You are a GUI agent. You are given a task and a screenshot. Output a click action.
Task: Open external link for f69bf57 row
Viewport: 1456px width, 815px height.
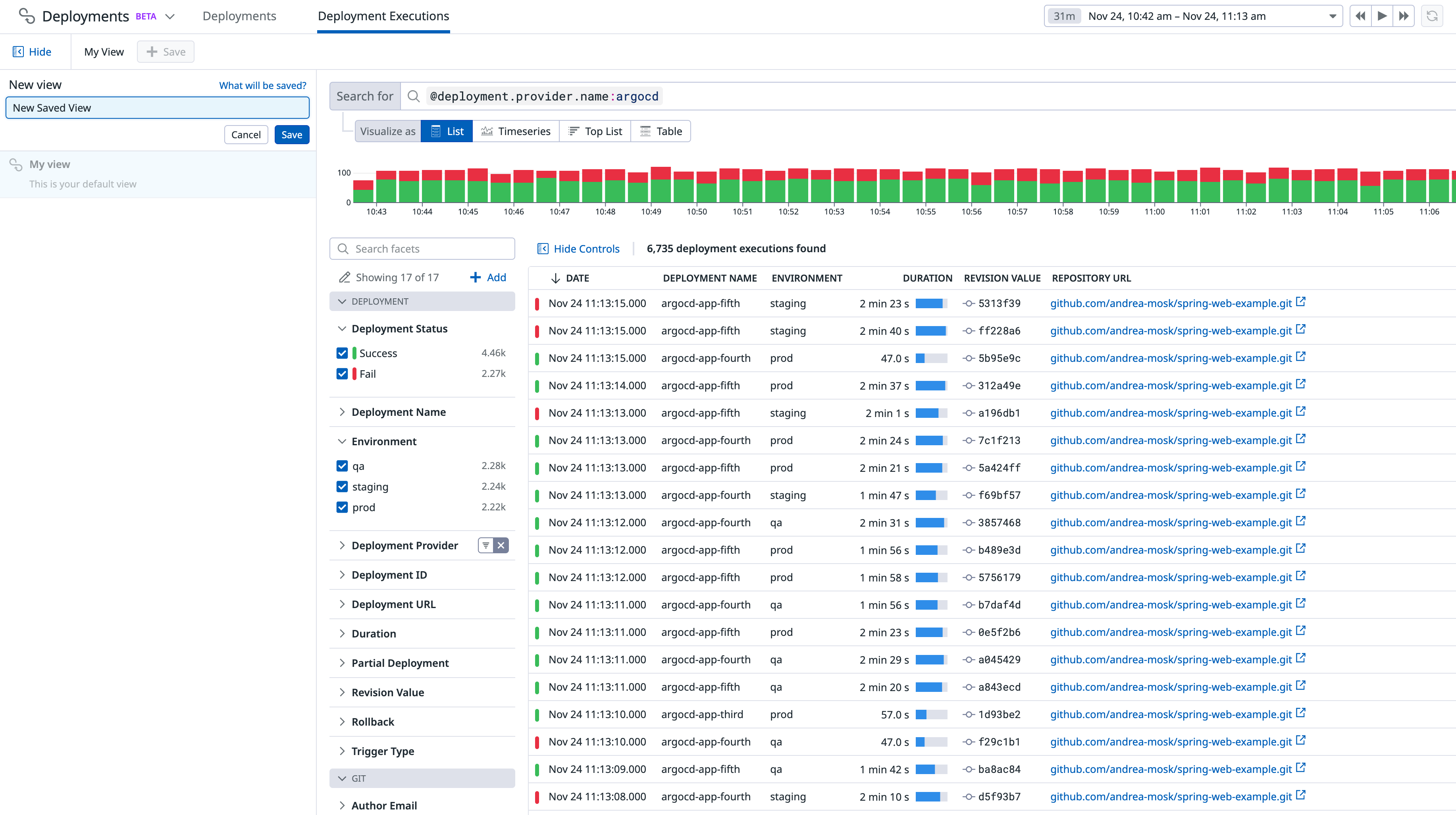pos(1300,494)
